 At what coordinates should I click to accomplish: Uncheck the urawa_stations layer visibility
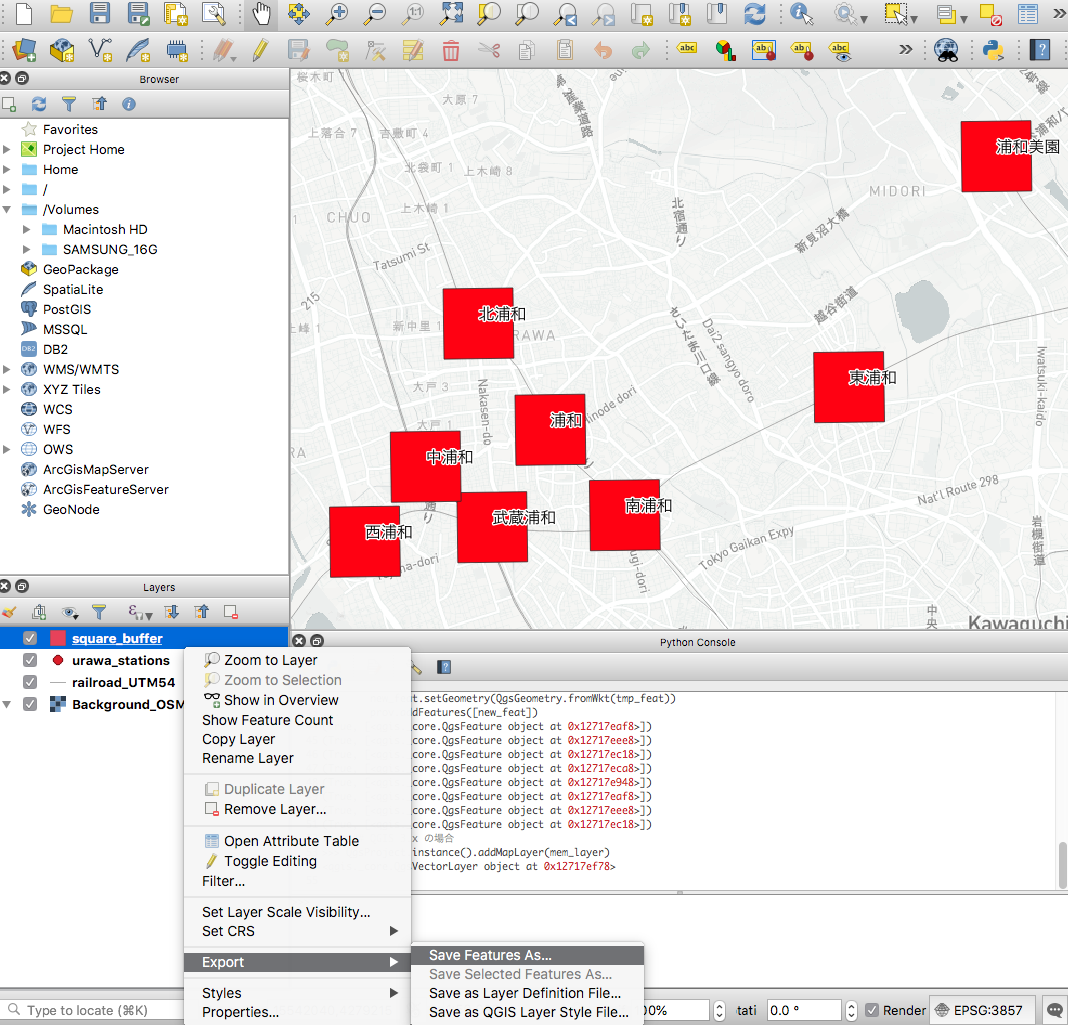29,660
